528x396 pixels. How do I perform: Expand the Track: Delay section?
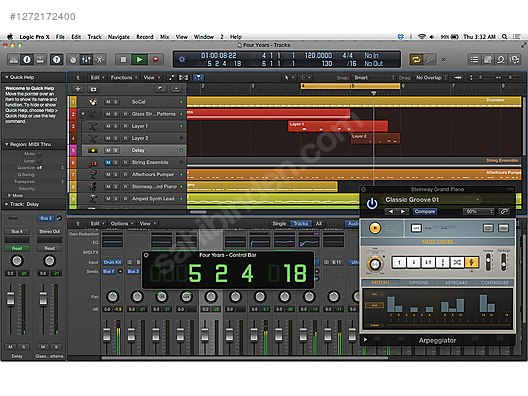point(6,204)
